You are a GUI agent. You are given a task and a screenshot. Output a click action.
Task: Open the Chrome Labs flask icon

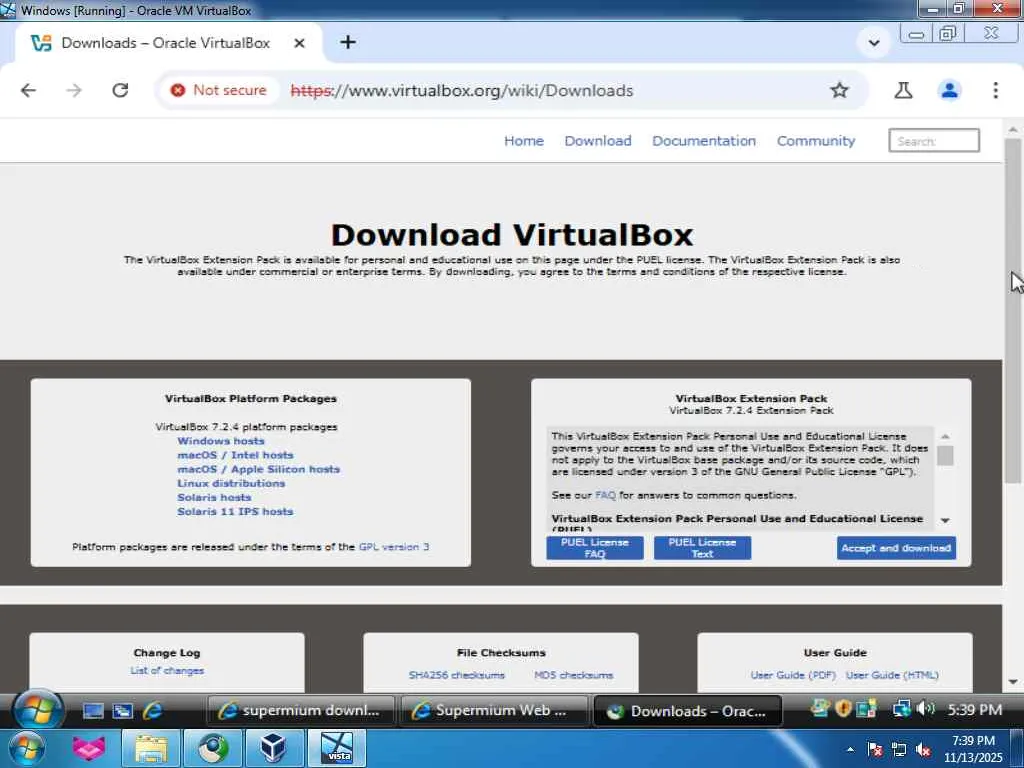click(x=903, y=90)
